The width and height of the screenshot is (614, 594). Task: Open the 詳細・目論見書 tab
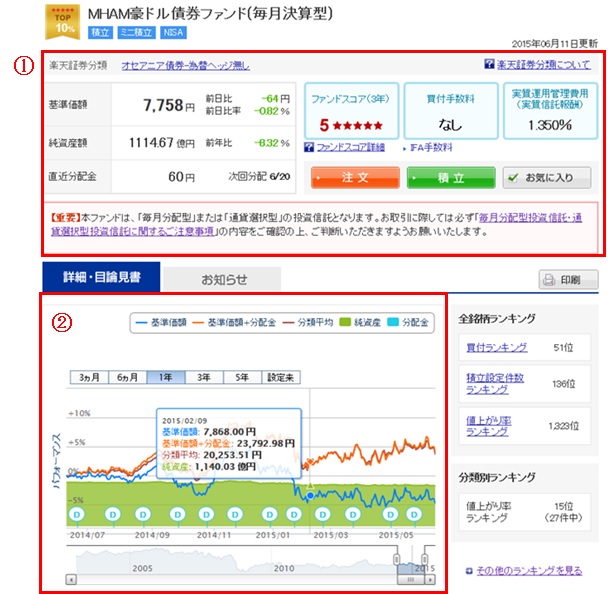tap(101, 277)
